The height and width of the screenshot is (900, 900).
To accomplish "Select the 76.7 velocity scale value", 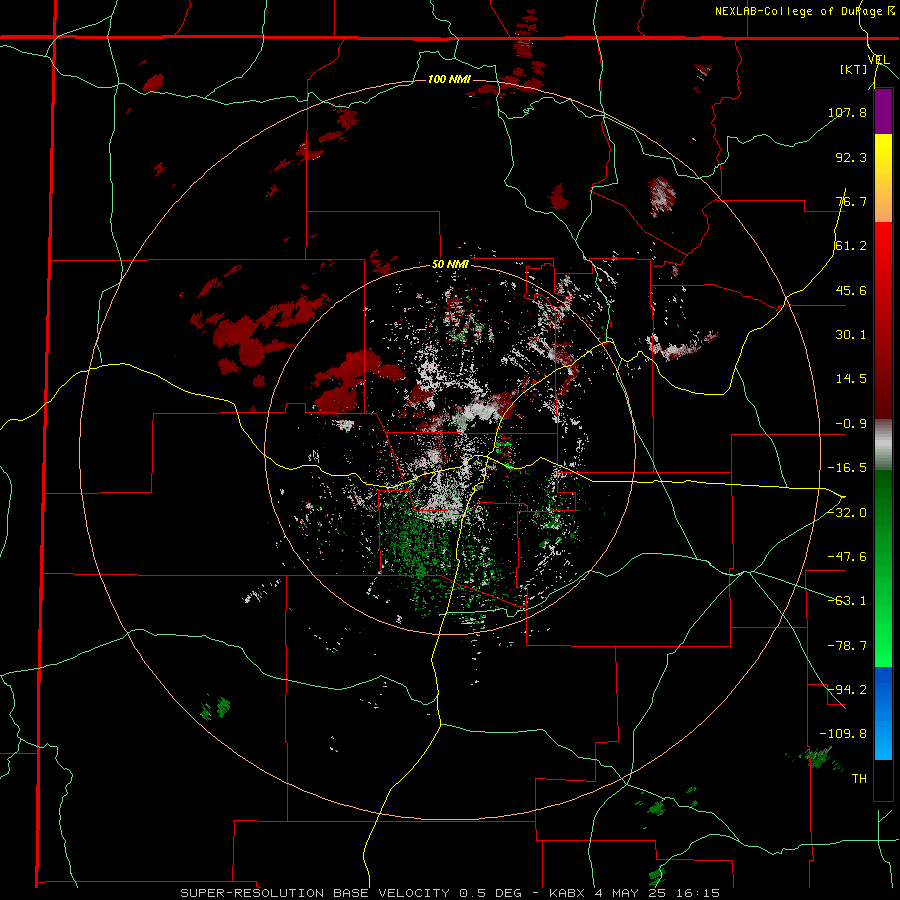I will point(851,201).
